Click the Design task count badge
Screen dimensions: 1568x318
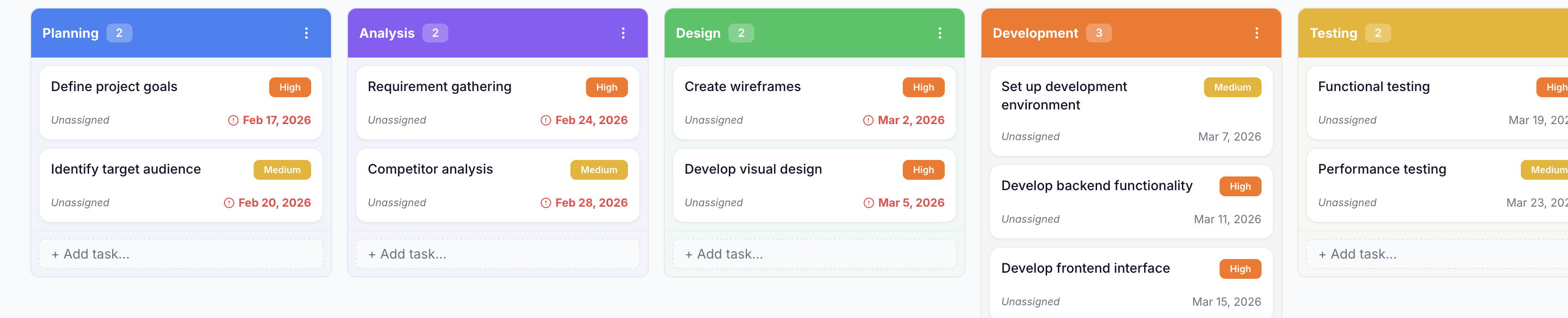tap(742, 33)
